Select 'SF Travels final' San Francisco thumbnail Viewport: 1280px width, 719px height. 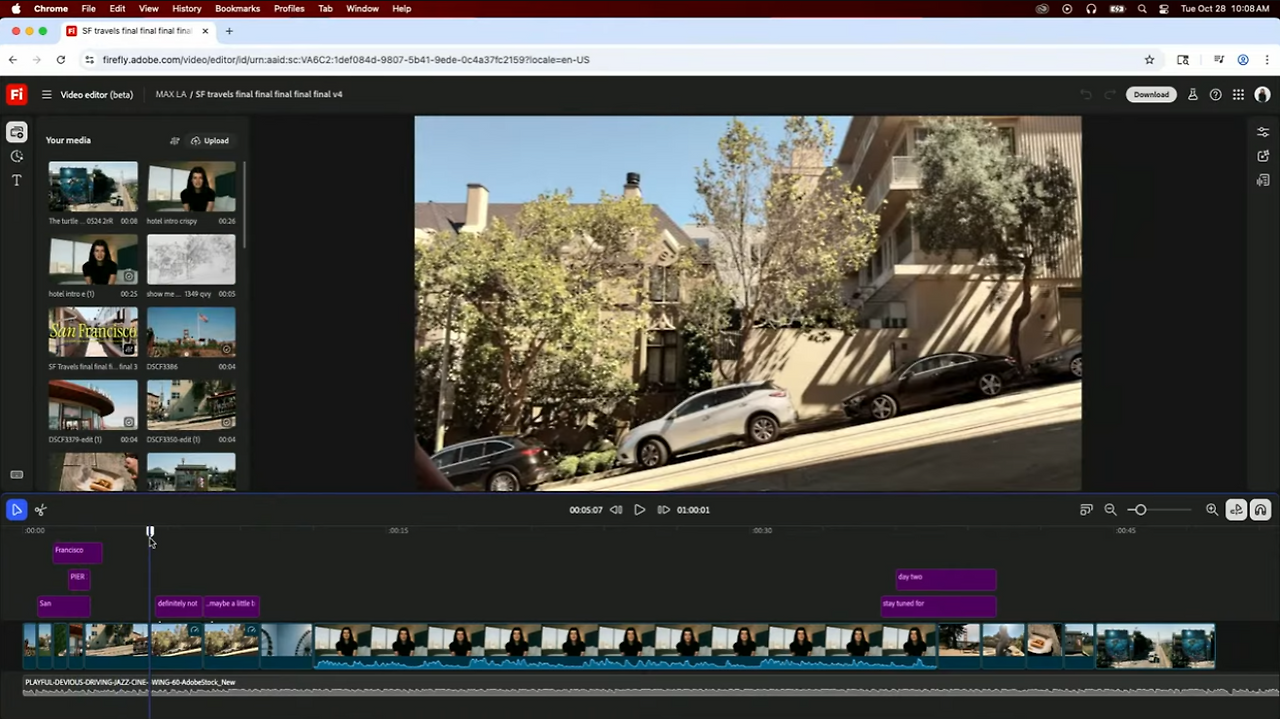(93, 333)
